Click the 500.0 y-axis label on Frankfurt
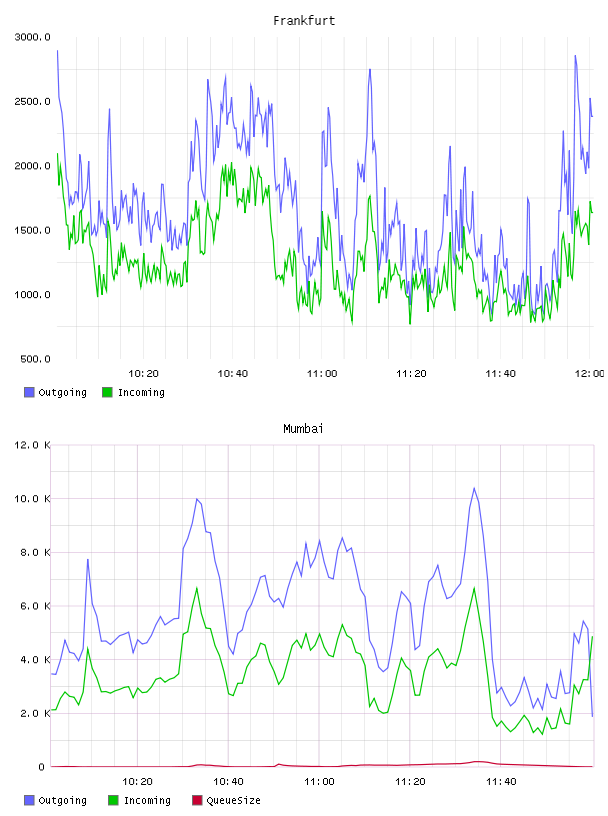The height and width of the screenshot is (816, 608). 35,359
